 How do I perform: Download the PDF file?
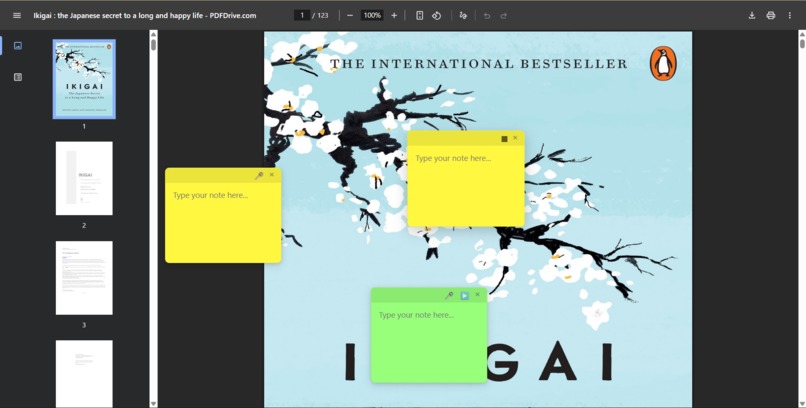coord(752,15)
